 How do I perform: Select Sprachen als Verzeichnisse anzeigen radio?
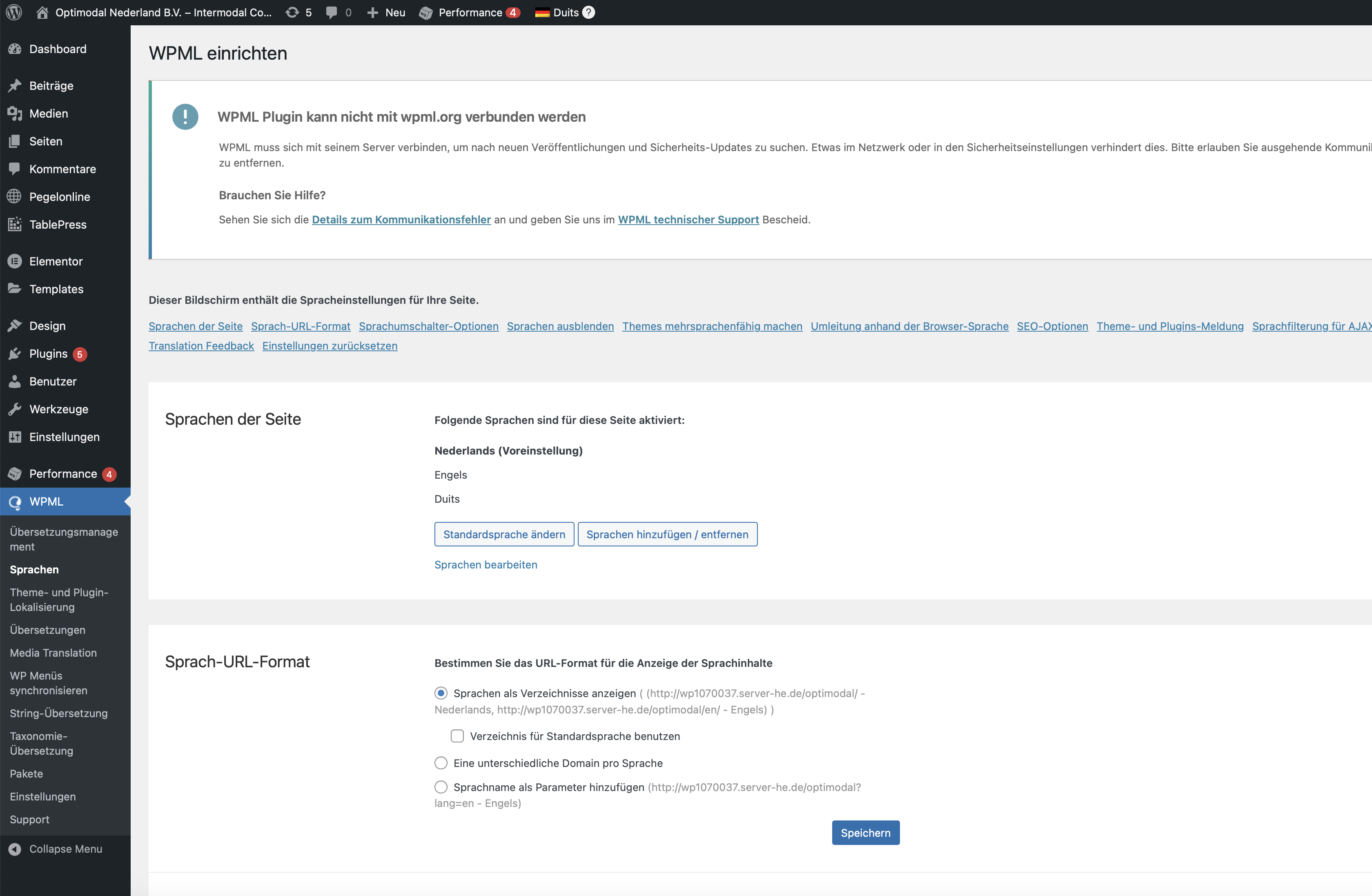(441, 693)
